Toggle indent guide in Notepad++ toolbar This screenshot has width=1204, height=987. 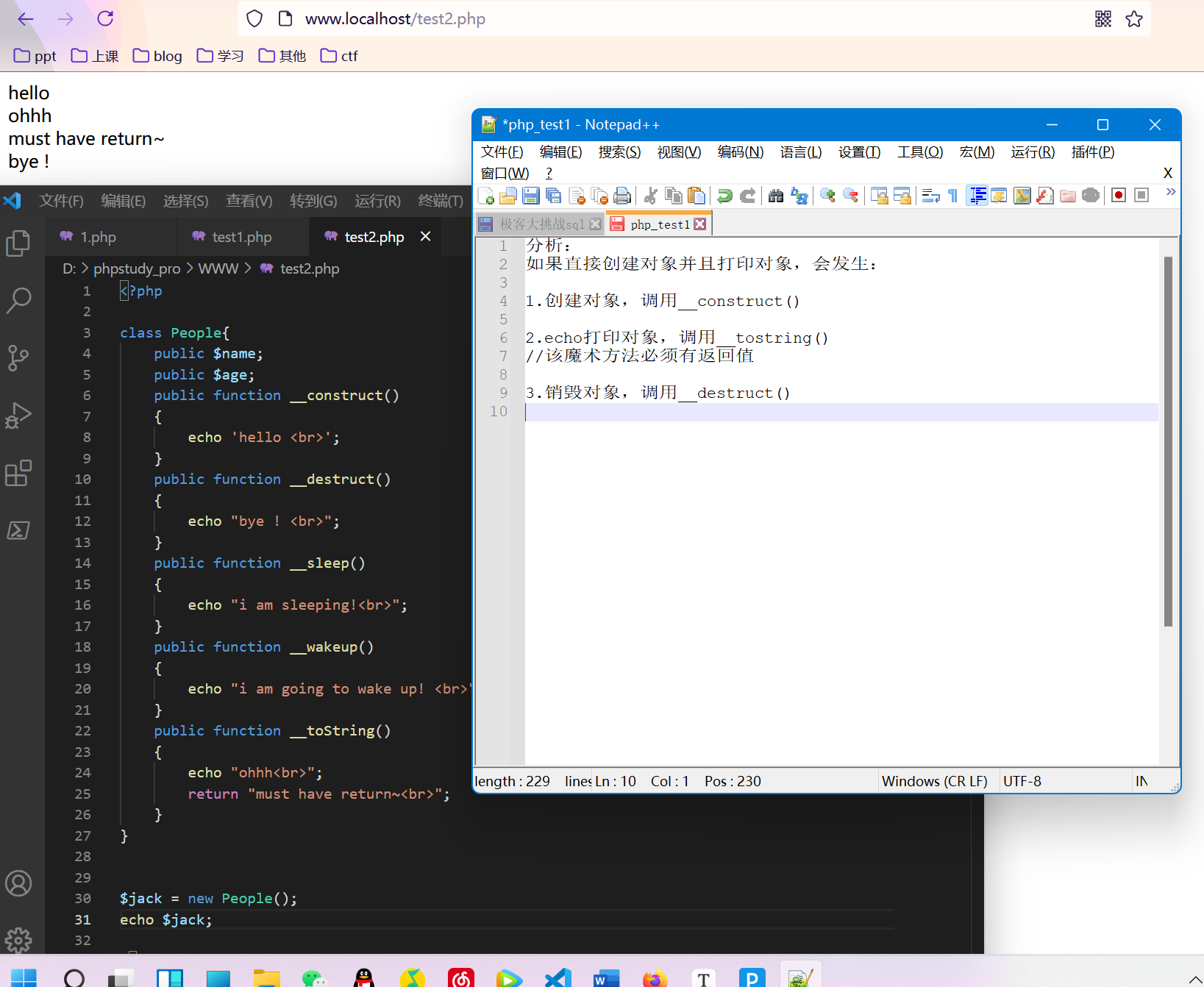[x=977, y=195]
